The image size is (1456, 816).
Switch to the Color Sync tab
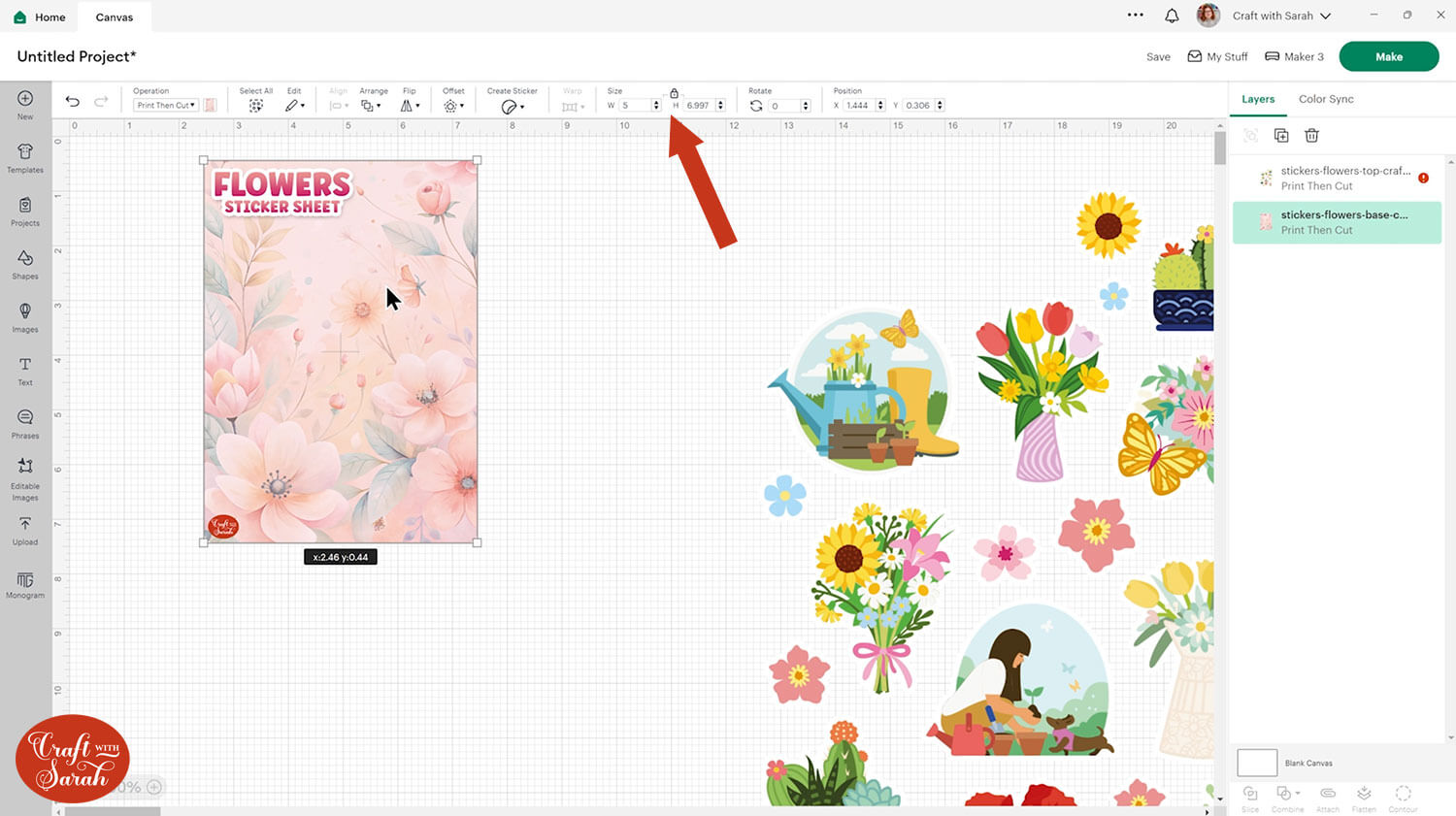(x=1325, y=99)
